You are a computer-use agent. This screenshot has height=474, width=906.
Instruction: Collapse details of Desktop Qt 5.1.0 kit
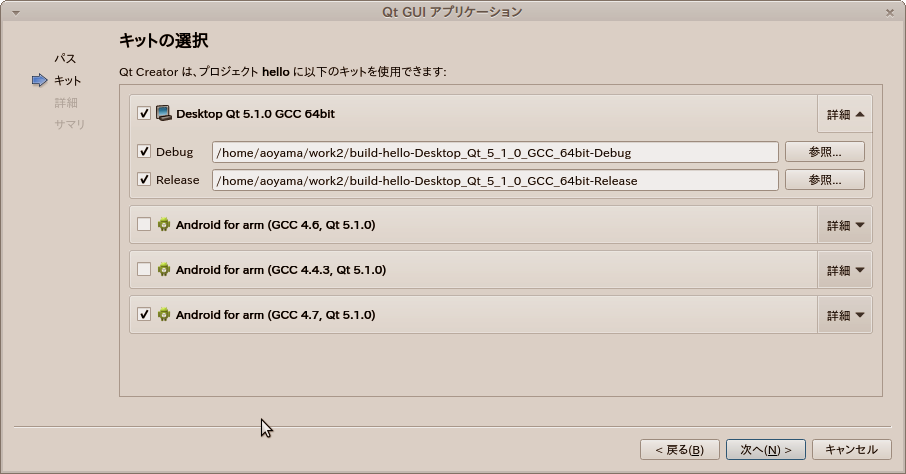(x=845, y=114)
